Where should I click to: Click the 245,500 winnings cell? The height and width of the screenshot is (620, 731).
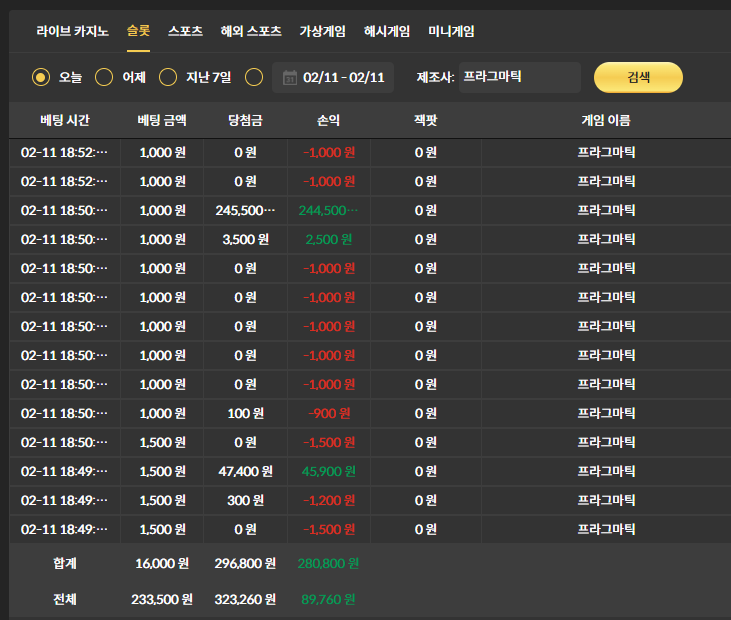[245, 211]
